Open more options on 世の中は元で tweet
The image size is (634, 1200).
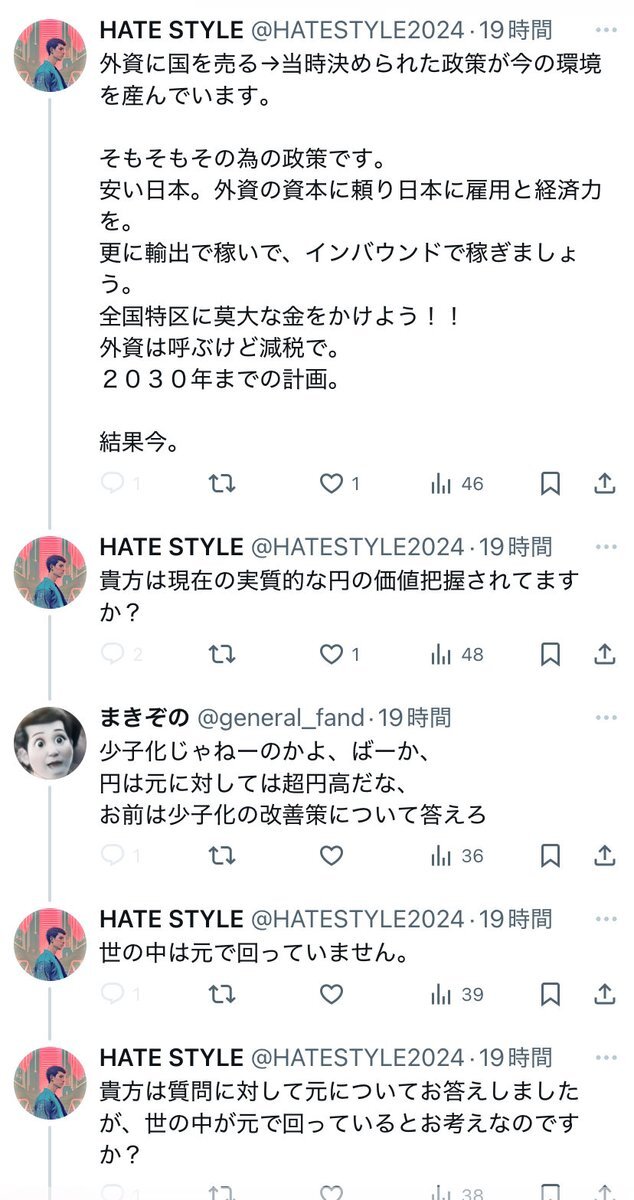pos(605,920)
